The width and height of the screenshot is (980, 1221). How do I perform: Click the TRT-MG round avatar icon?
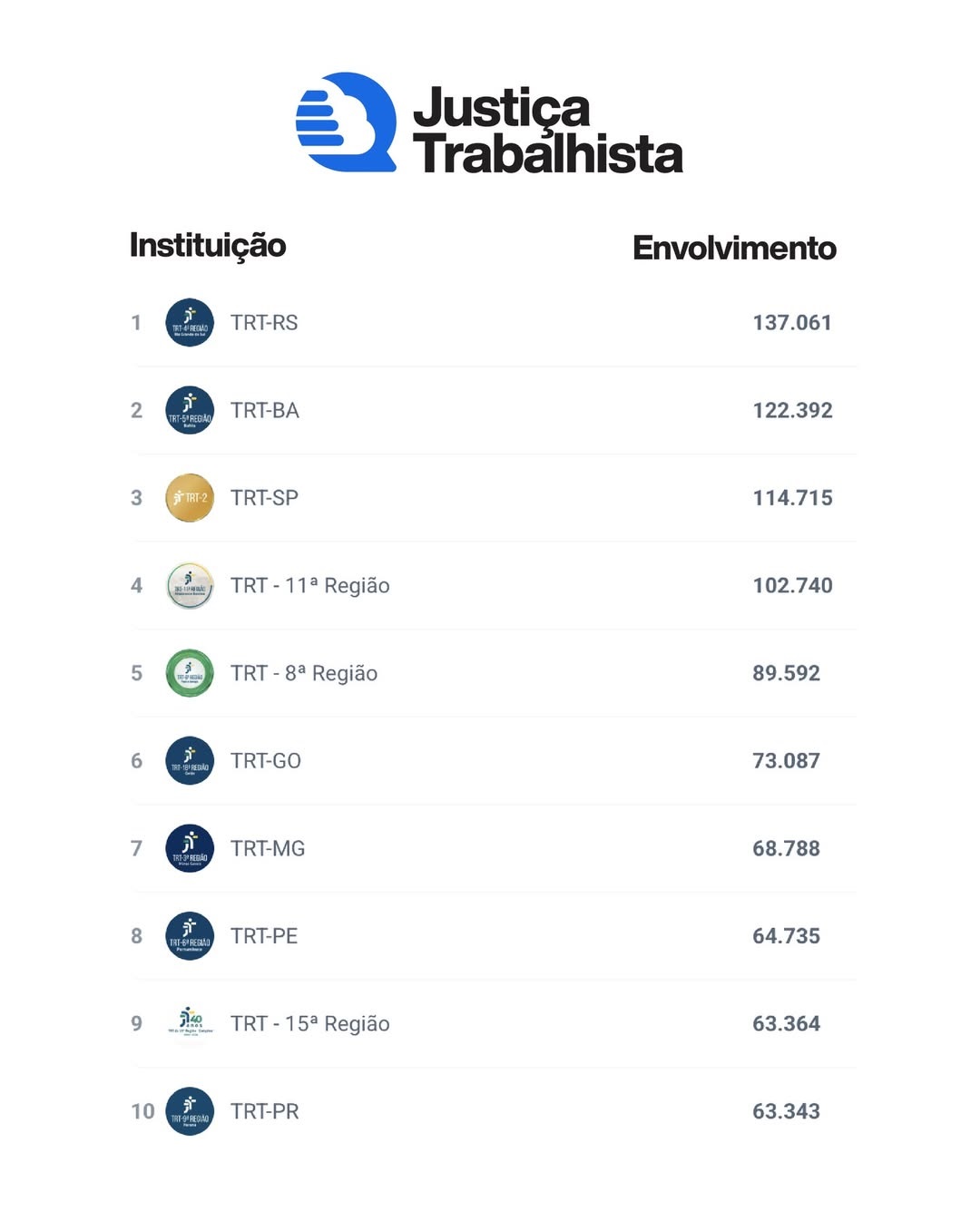tap(190, 848)
